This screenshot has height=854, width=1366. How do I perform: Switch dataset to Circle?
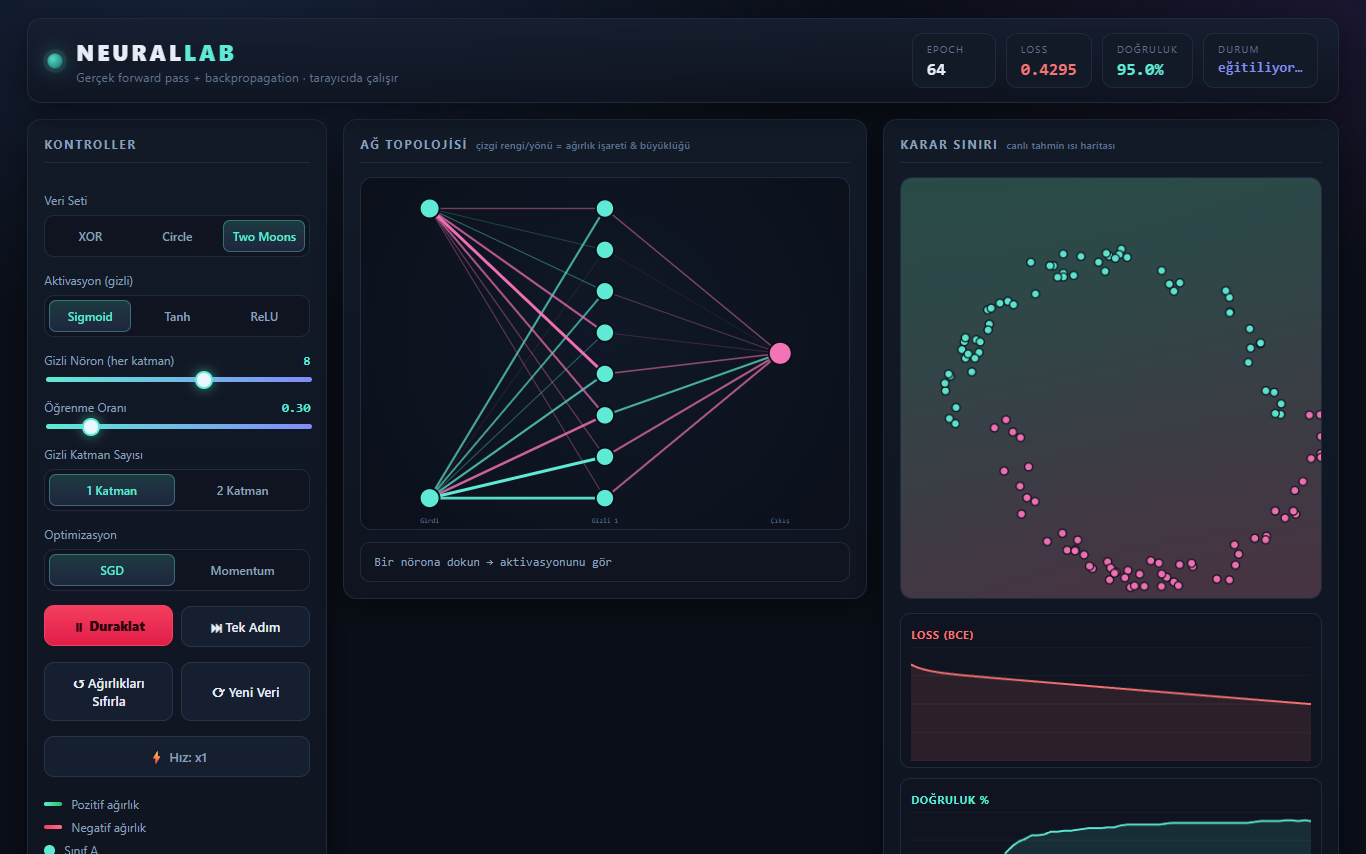[177, 237]
